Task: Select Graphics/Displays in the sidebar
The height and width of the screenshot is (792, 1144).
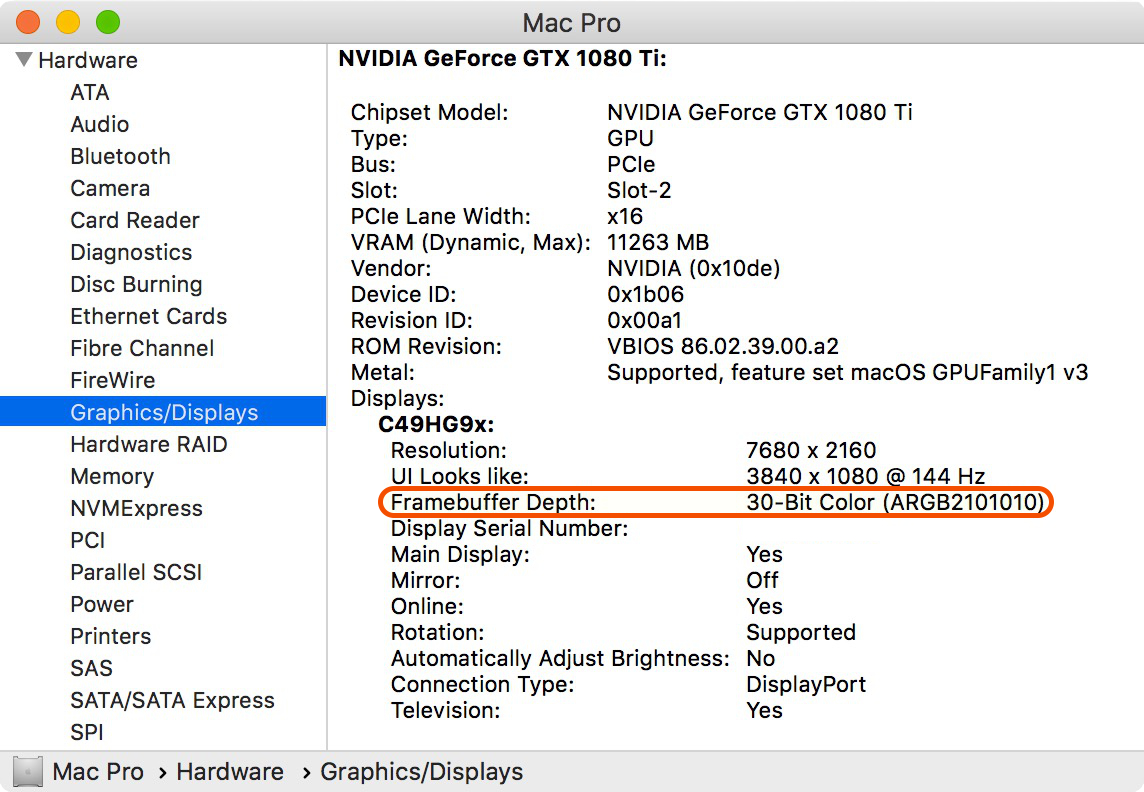Action: (x=163, y=412)
